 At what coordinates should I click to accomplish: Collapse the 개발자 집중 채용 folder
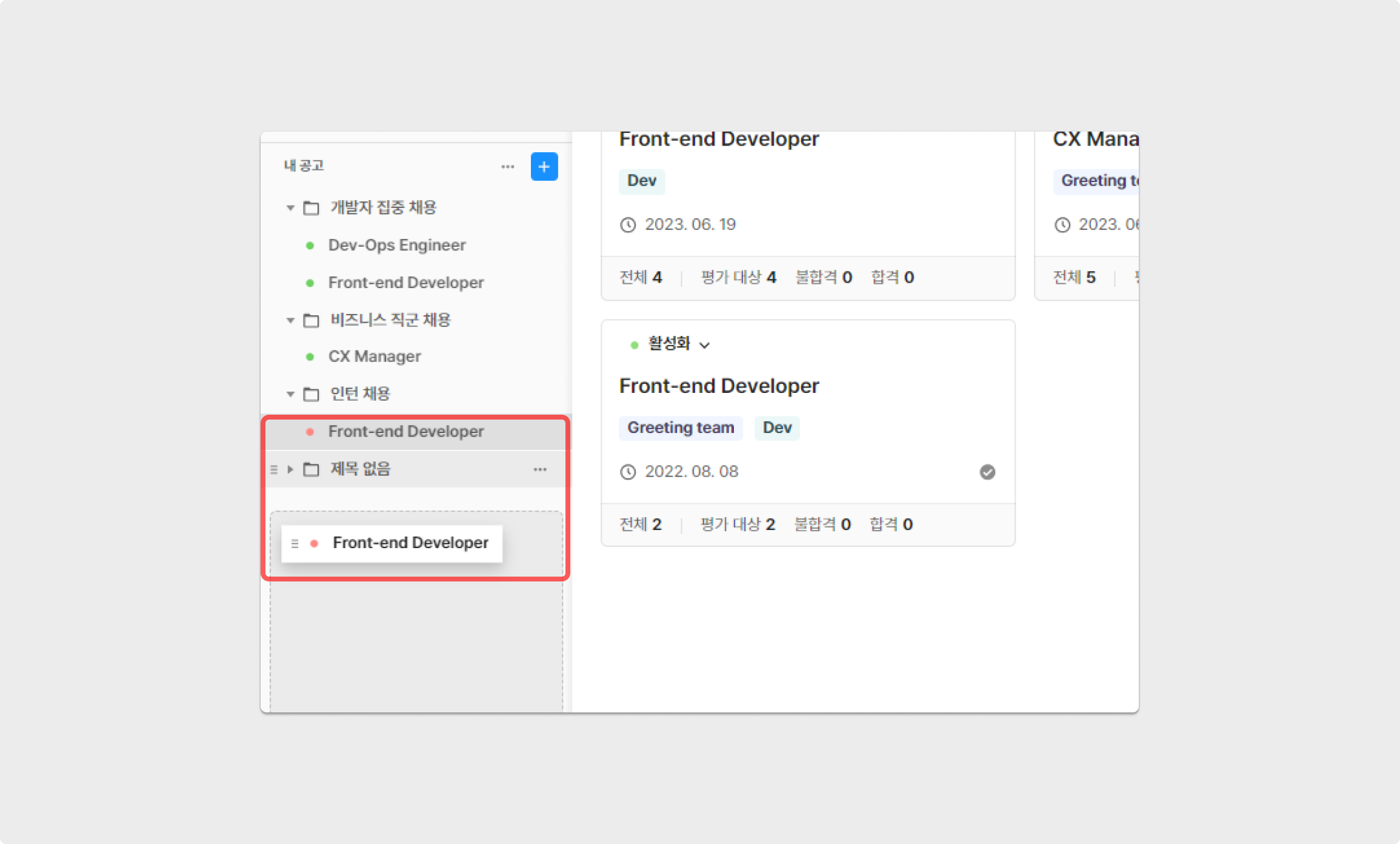[x=290, y=208]
